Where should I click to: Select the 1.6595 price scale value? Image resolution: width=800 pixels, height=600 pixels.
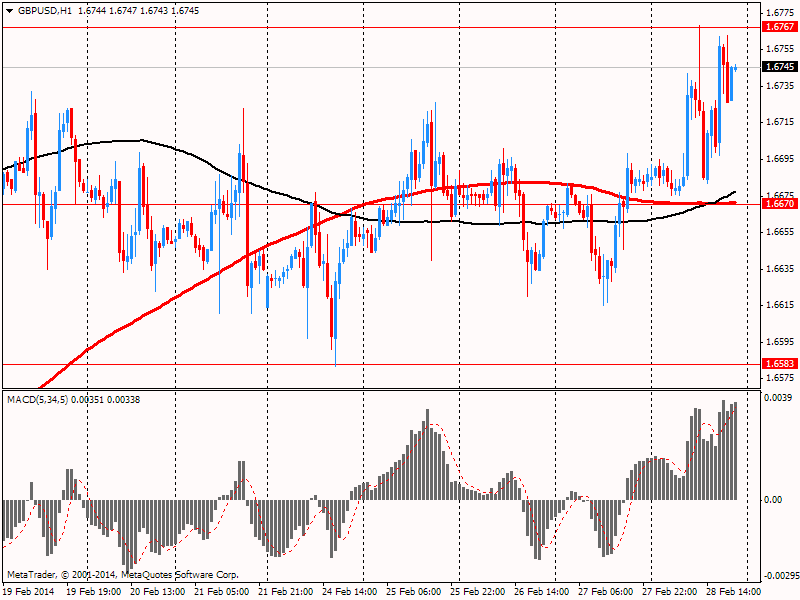click(x=781, y=342)
